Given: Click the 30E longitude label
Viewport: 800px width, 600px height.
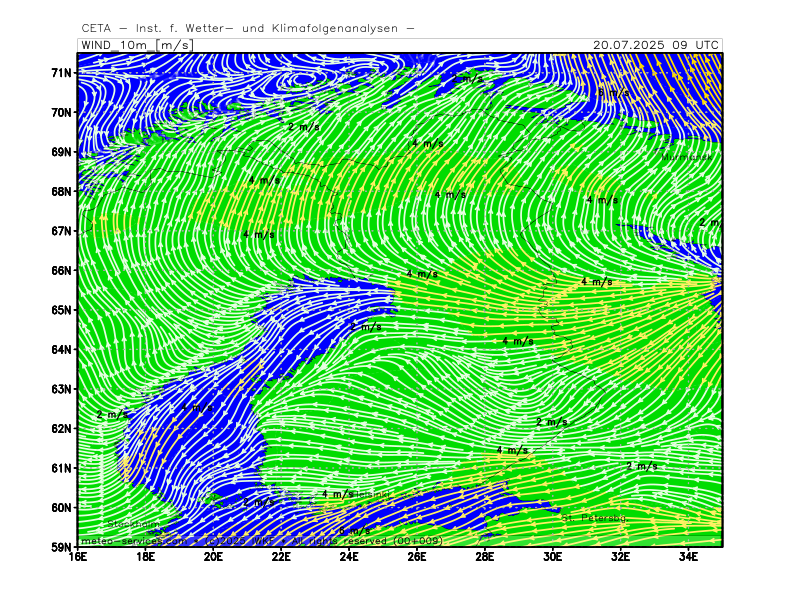Looking at the screenshot, I should 553,557.
